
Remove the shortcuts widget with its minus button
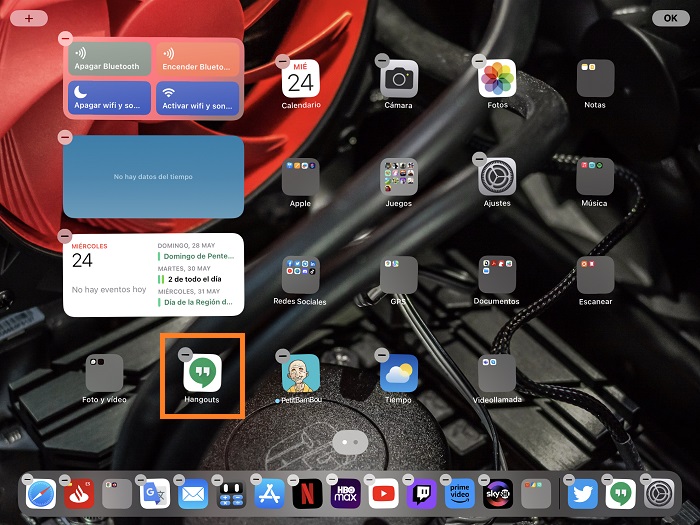65,39
